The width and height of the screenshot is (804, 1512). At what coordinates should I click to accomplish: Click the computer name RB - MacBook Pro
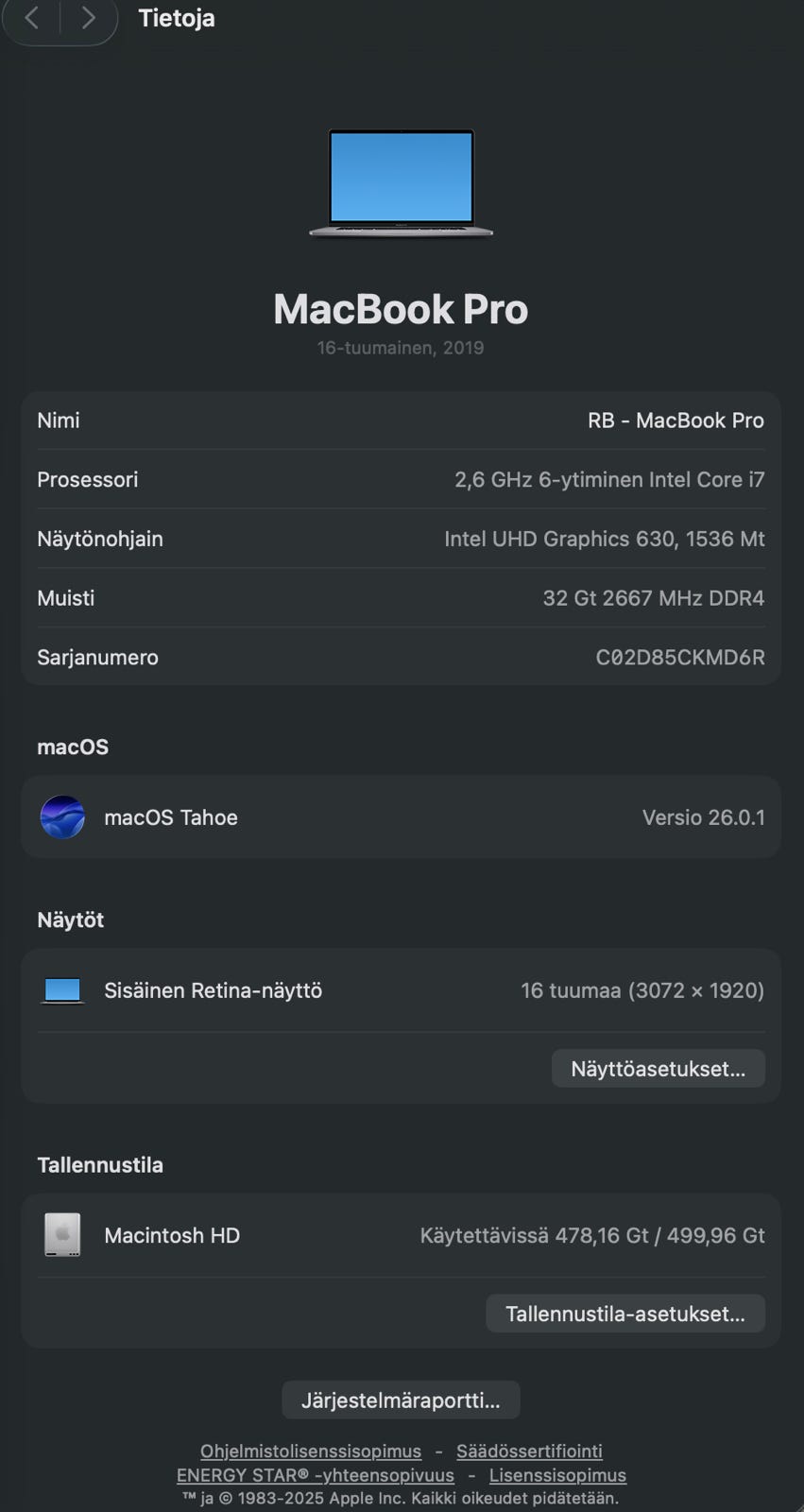pyautogui.click(x=676, y=421)
